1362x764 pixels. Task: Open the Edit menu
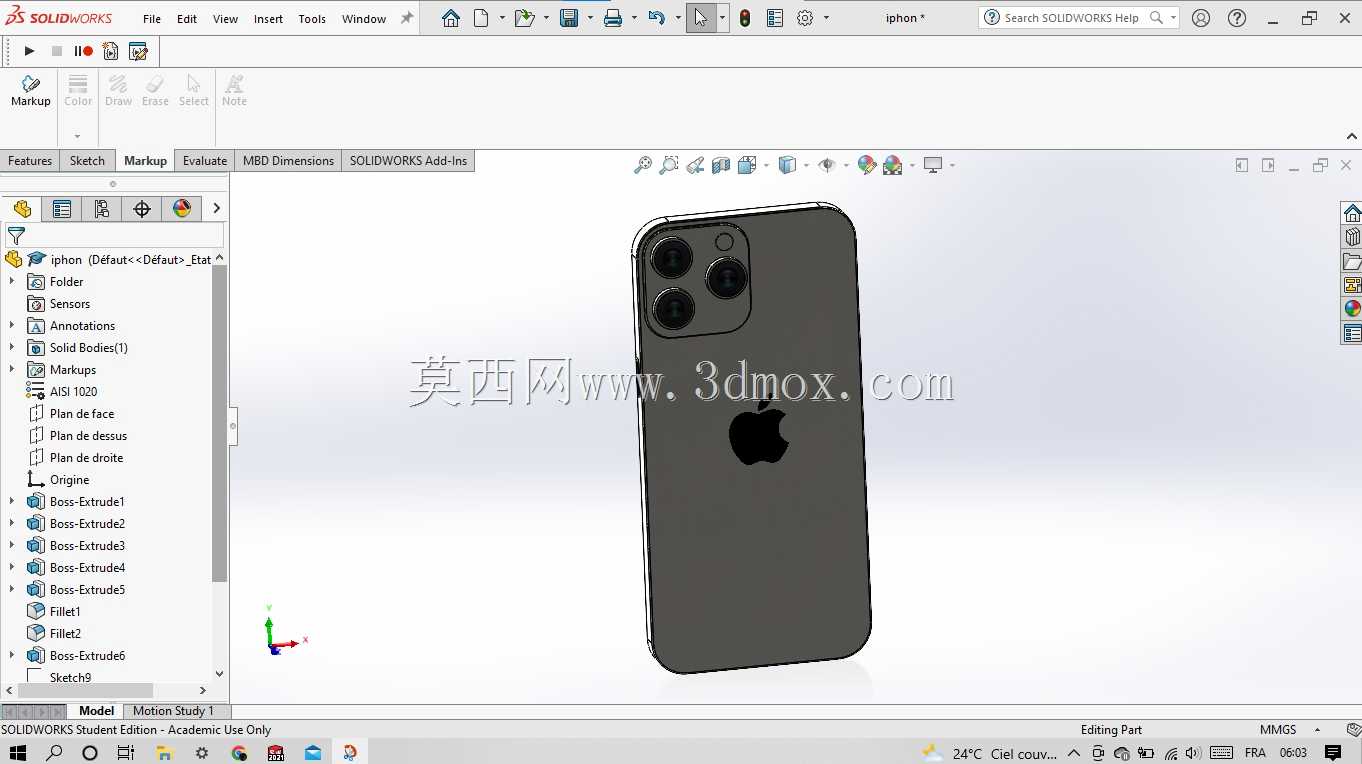pyautogui.click(x=187, y=19)
